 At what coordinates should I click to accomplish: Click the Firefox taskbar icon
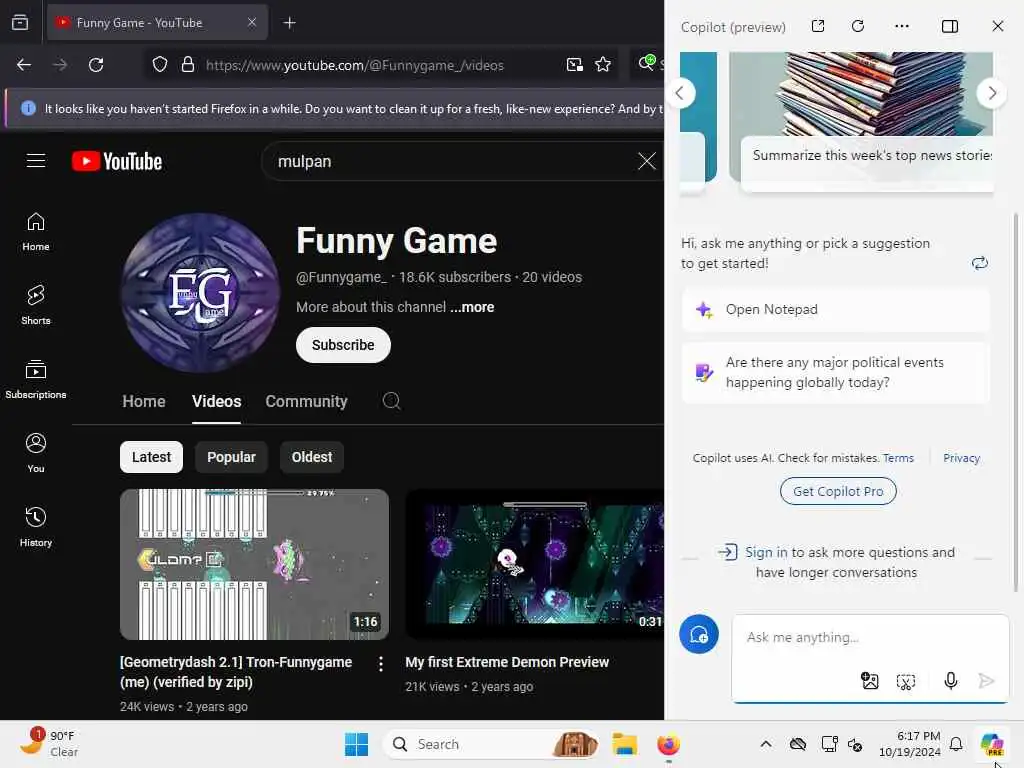click(x=668, y=744)
